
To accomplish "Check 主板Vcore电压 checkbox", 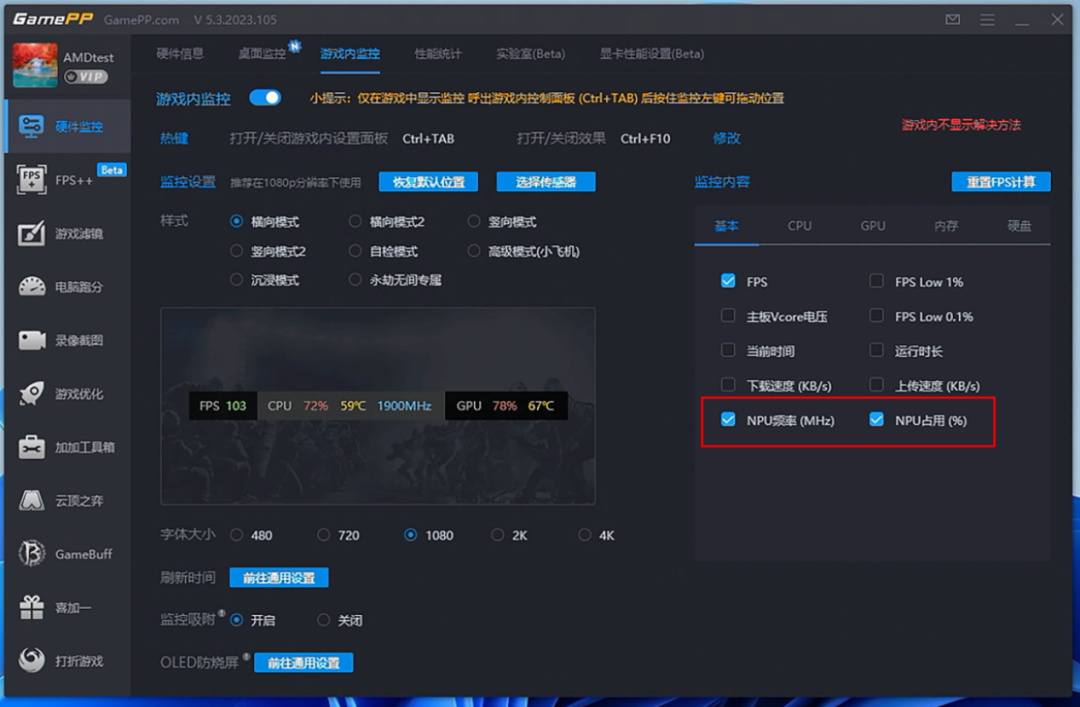I will (728, 316).
